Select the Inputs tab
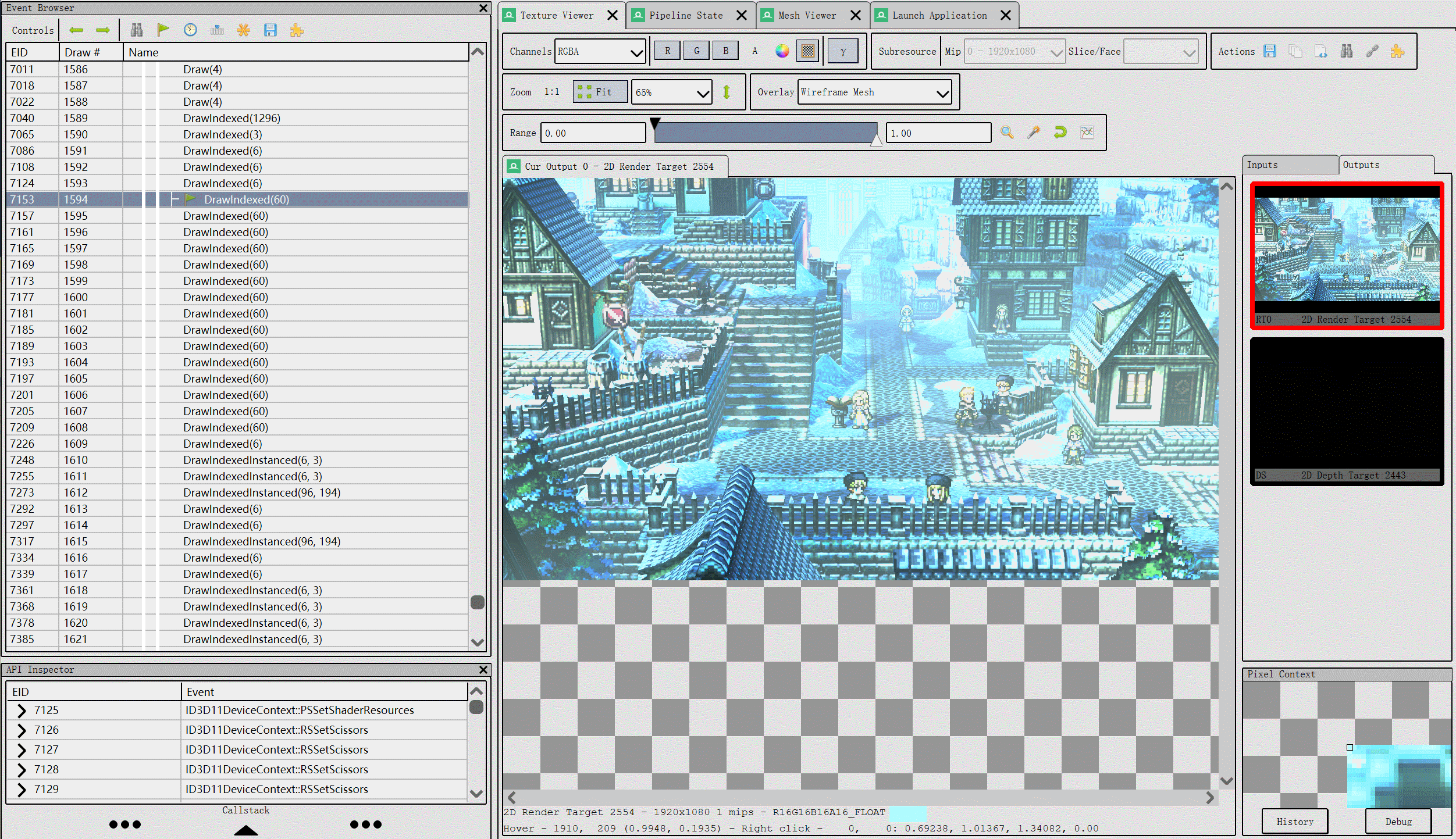This screenshot has height=839, width=1456. click(1290, 165)
